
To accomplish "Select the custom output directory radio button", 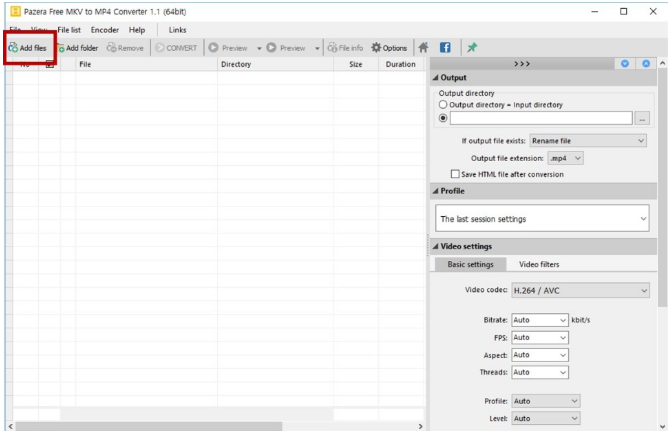I will click(x=443, y=118).
